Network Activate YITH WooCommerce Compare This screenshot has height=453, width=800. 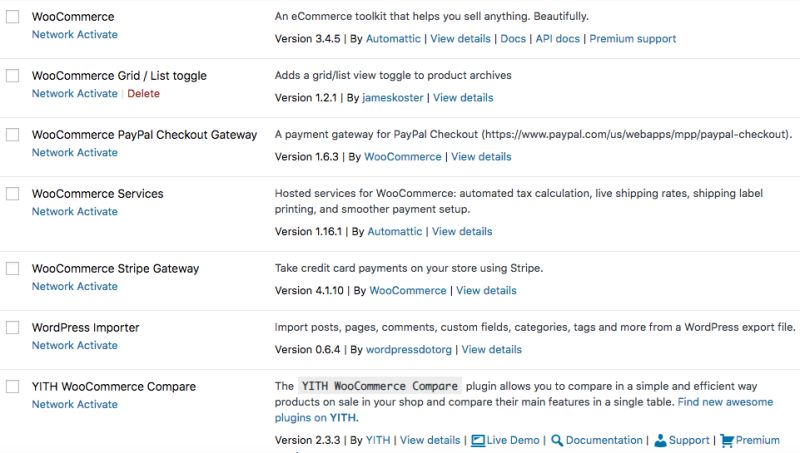pyautogui.click(x=74, y=404)
